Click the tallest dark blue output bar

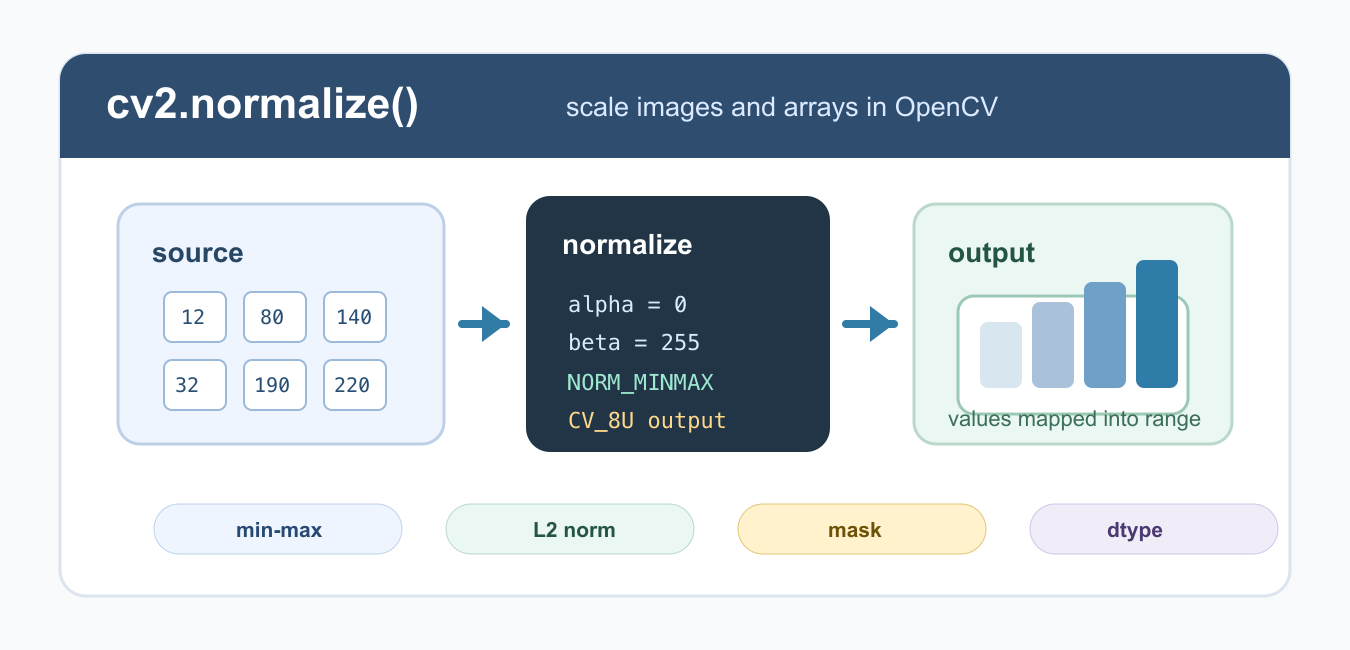[x=1157, y=324]
